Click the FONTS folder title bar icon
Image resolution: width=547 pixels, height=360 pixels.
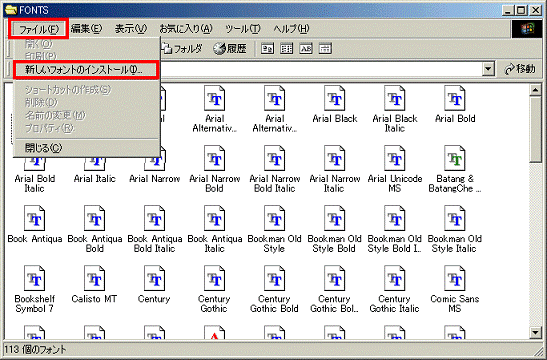pos(11,10)
